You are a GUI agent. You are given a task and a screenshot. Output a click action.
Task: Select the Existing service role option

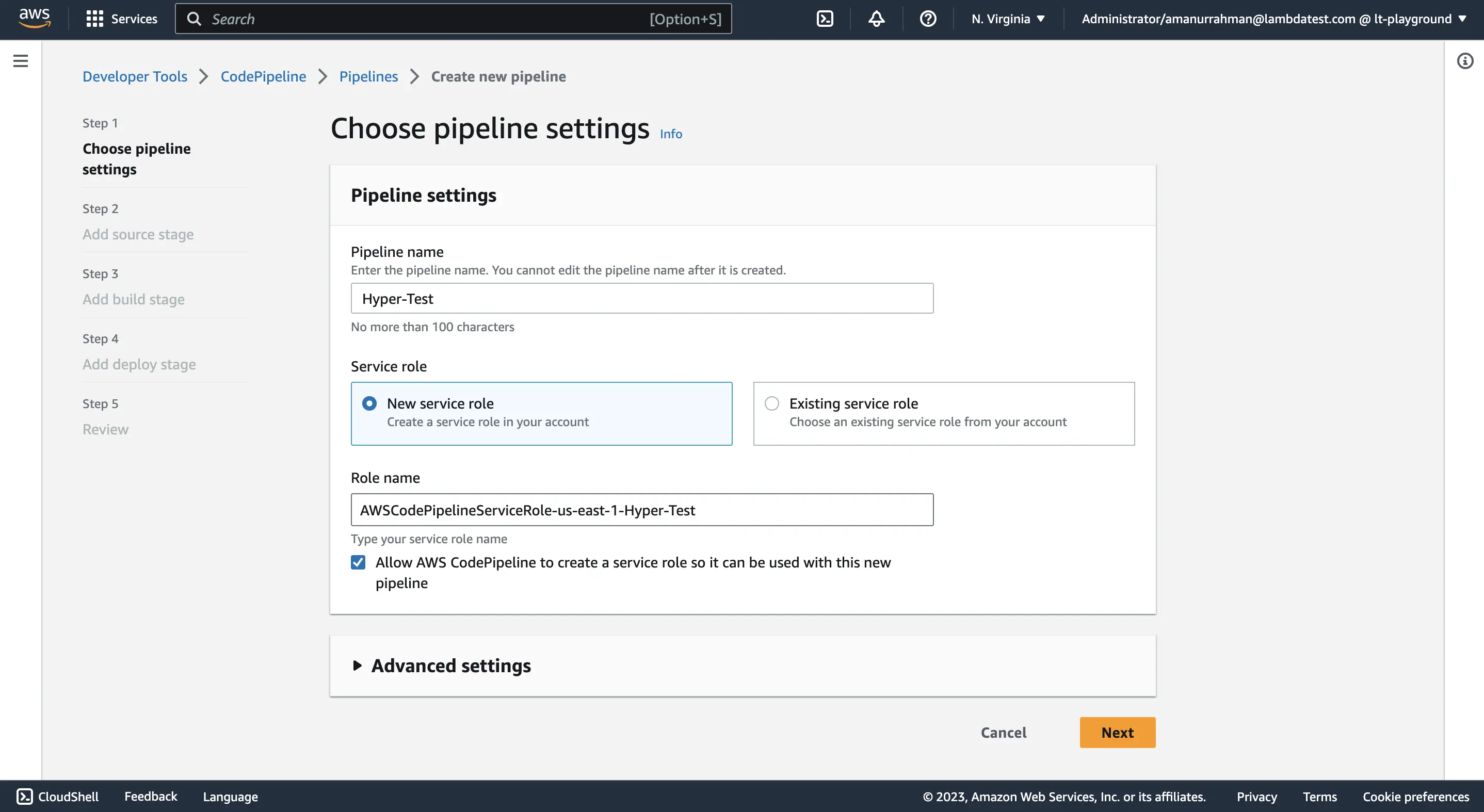pos(771,404)
